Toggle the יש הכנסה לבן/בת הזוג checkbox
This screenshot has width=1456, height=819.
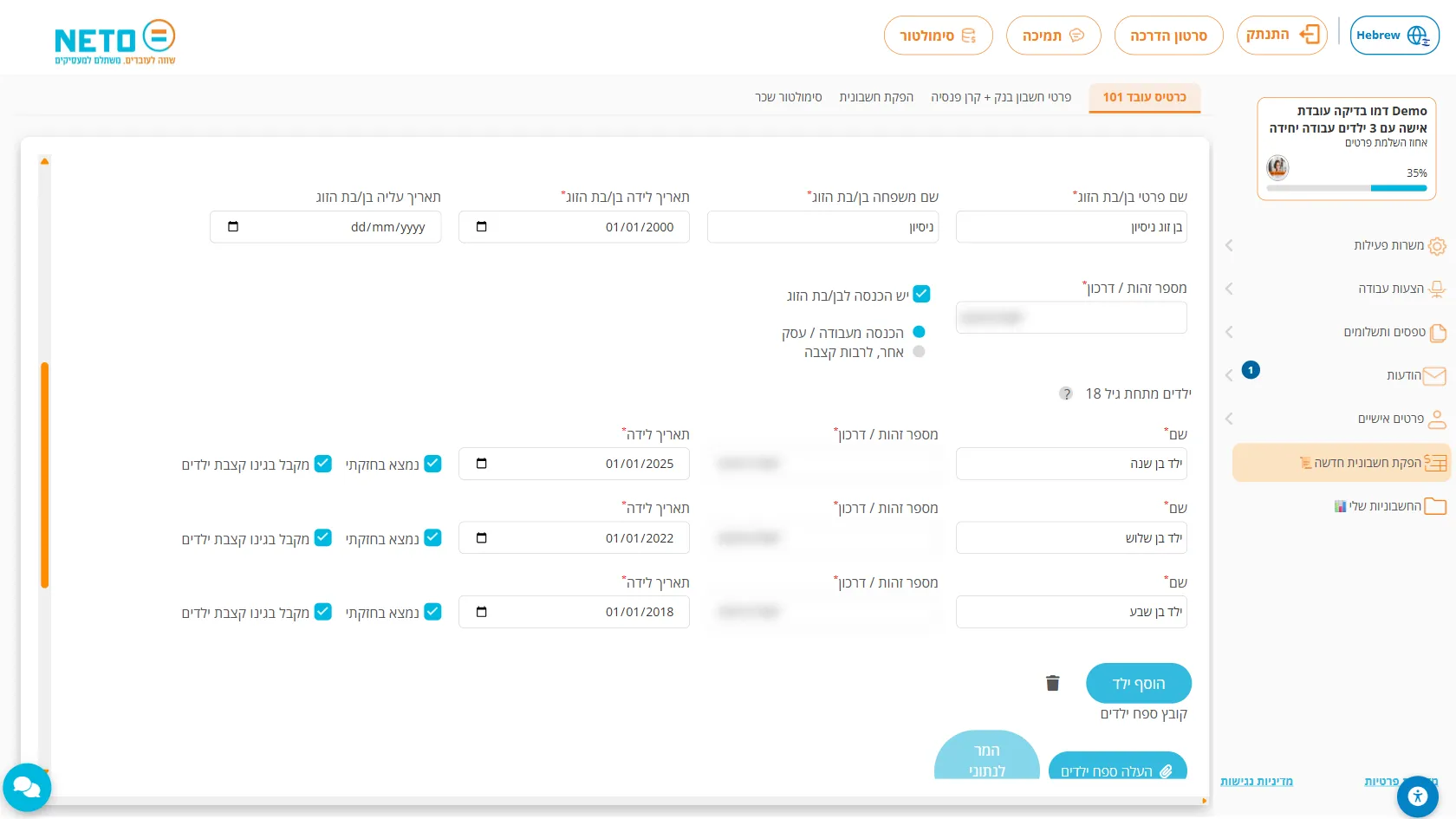[x=922, y=294]
